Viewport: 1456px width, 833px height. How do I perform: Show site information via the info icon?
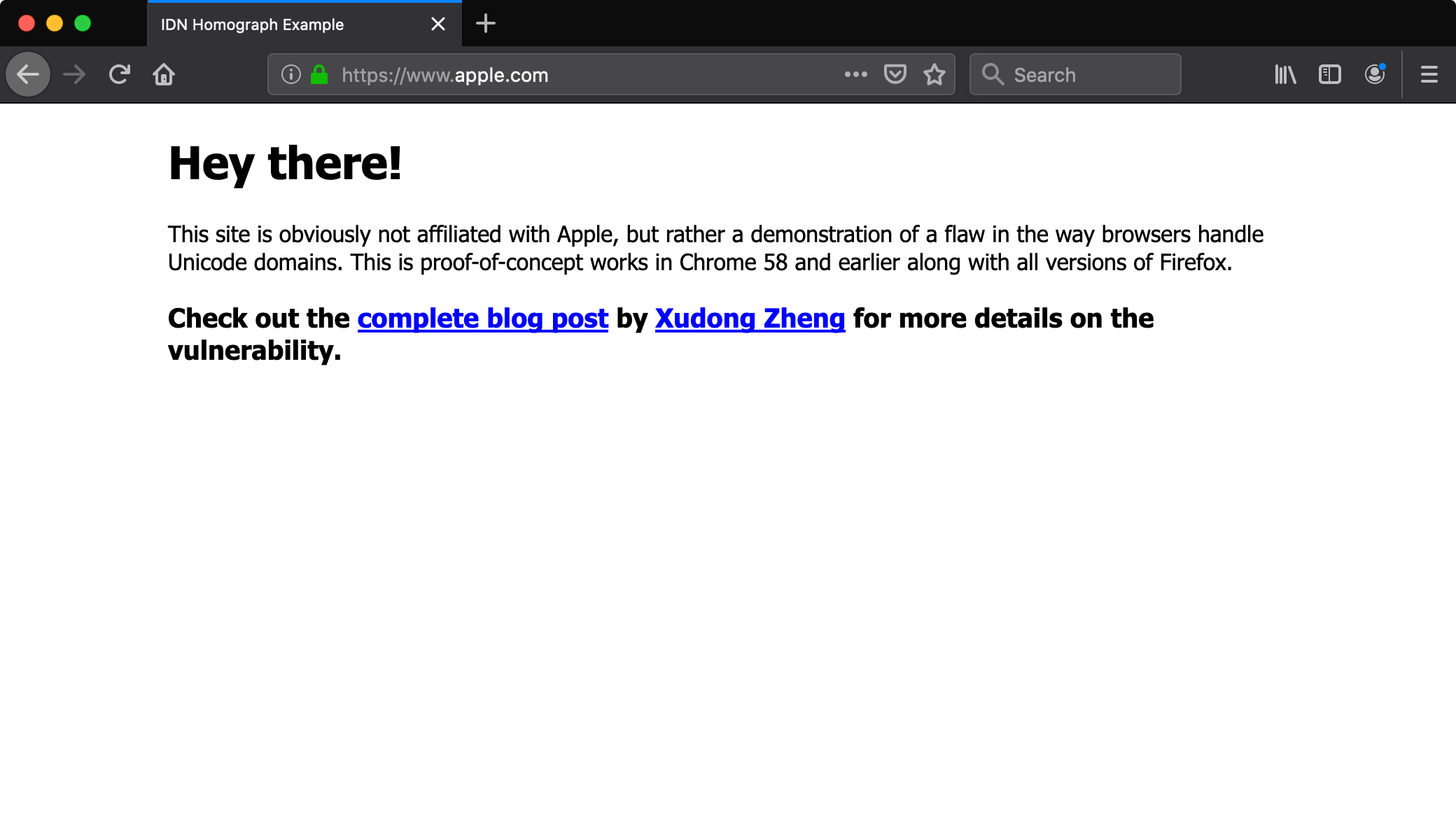click(x=291, y=74)
